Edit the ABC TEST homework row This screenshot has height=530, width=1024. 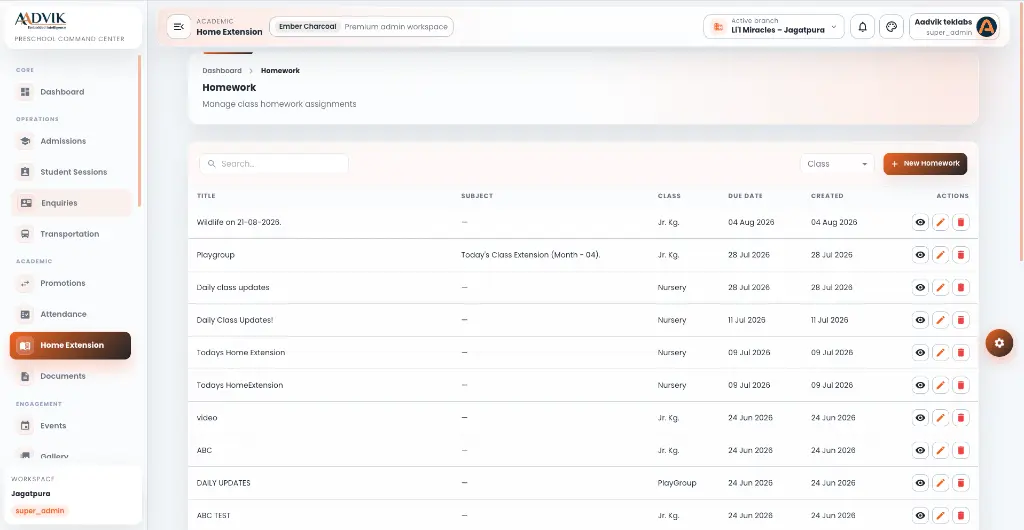pyautogui.click(x=940, y=516)
